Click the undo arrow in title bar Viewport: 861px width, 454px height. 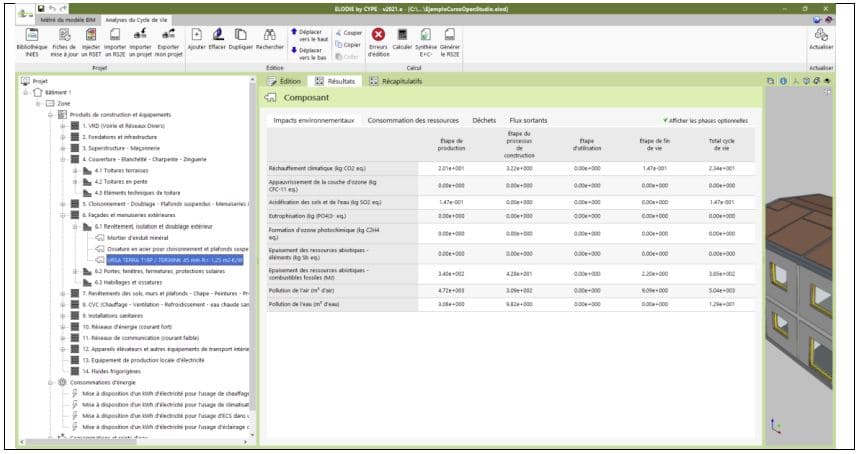(x=52, y=9)
